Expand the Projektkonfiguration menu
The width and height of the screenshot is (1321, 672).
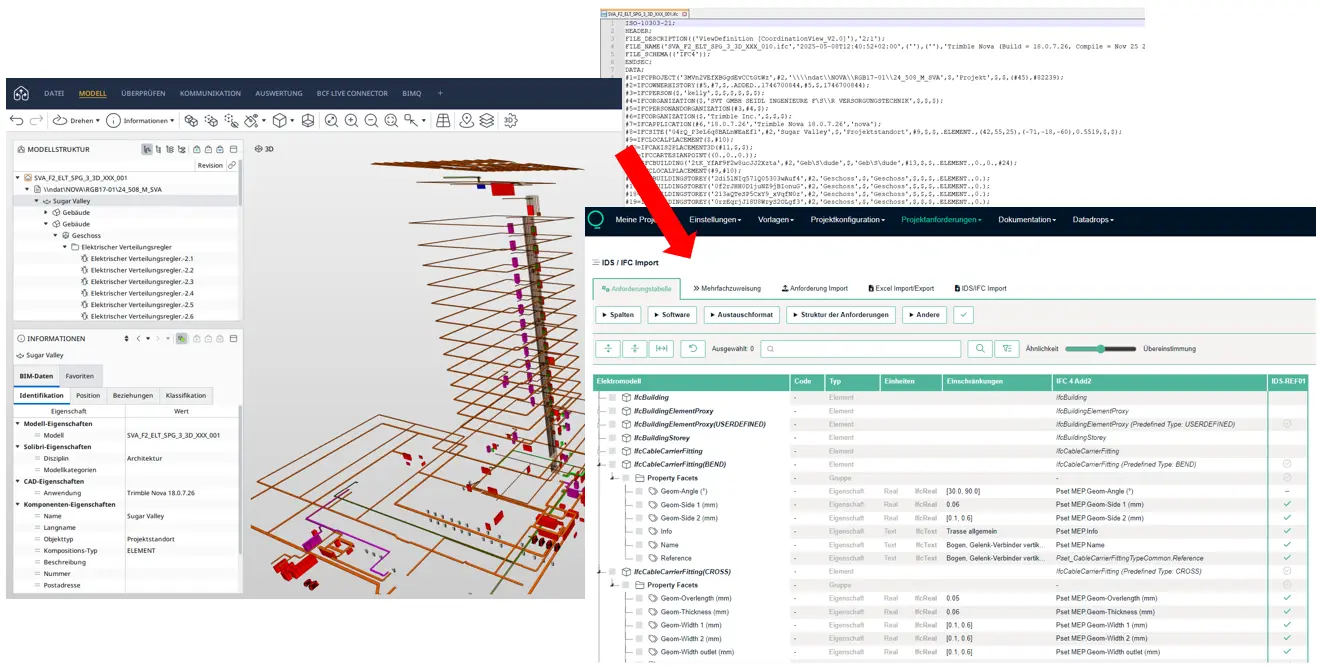pyautogui.click(x=849, y=220)
